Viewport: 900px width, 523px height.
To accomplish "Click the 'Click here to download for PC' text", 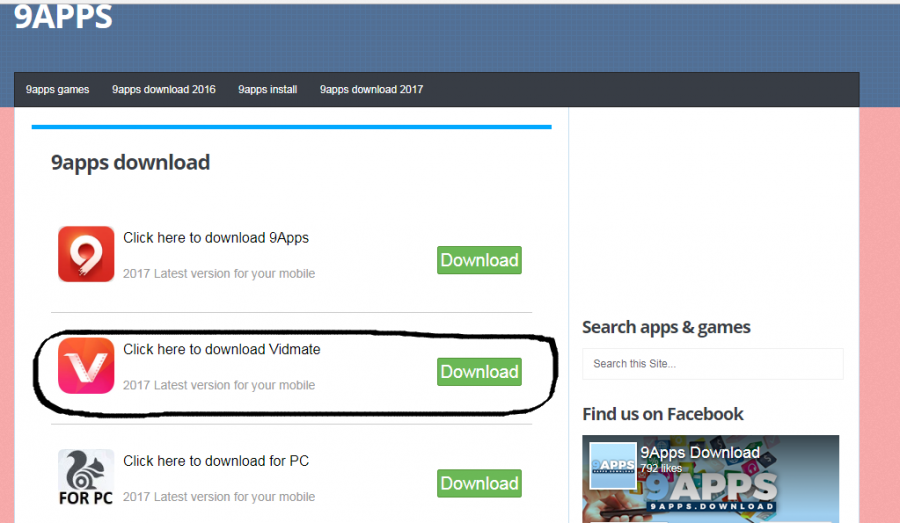I will point(216,461).
